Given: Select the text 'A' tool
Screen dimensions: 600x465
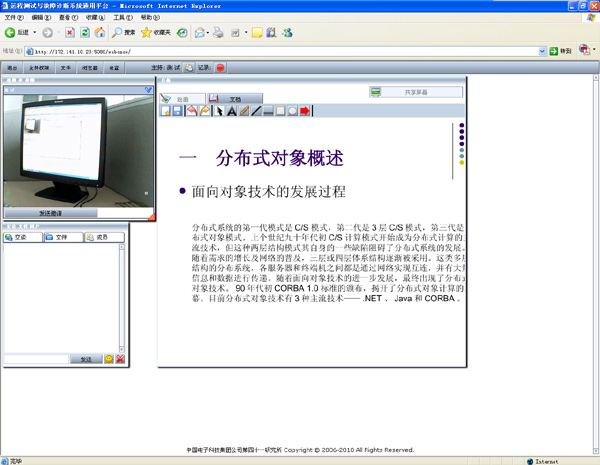Looking at the screenshot, I should [x=232, y=111].
